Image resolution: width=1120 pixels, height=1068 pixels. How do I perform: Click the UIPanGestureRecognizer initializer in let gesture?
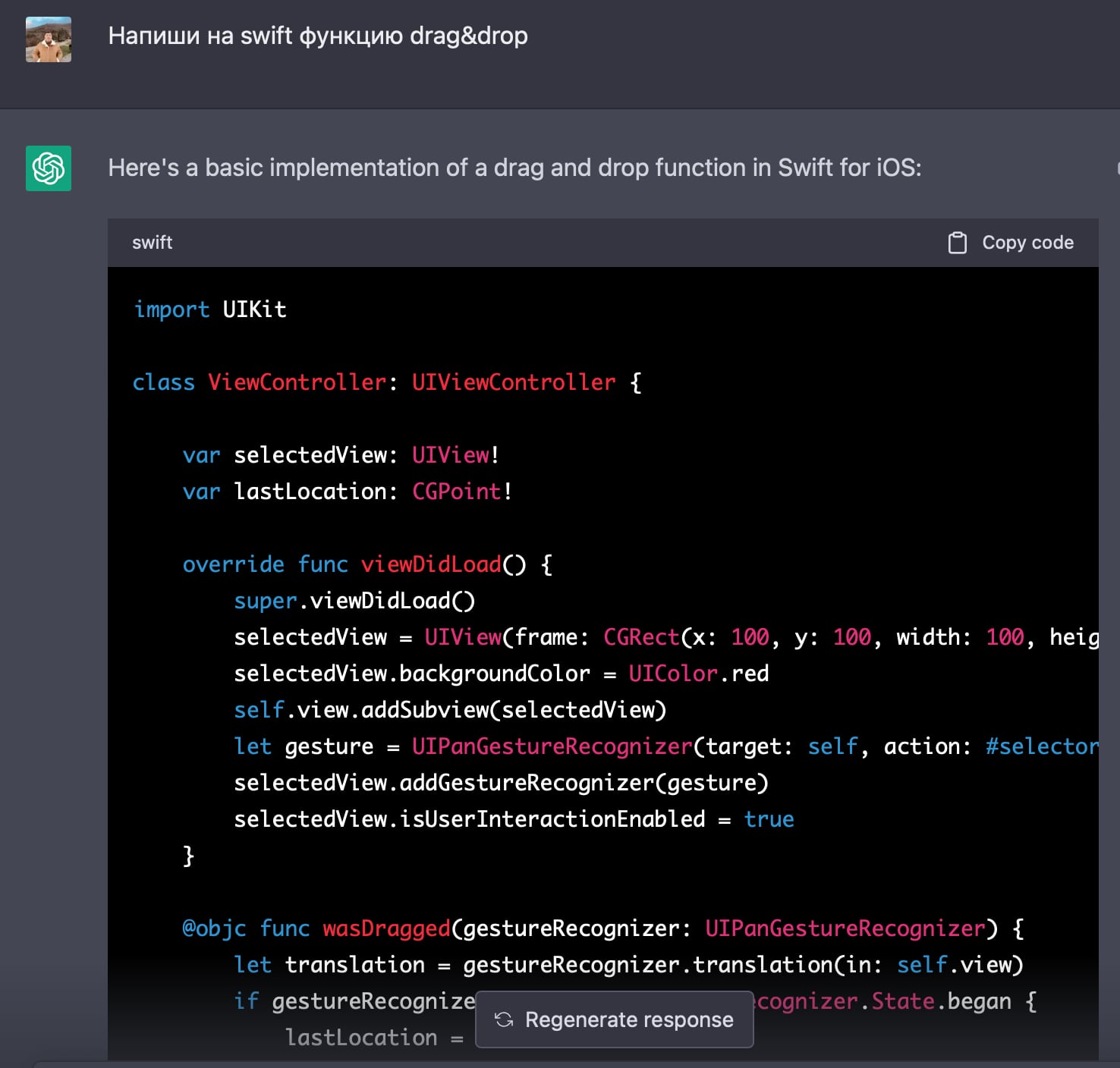pos(552,746)
